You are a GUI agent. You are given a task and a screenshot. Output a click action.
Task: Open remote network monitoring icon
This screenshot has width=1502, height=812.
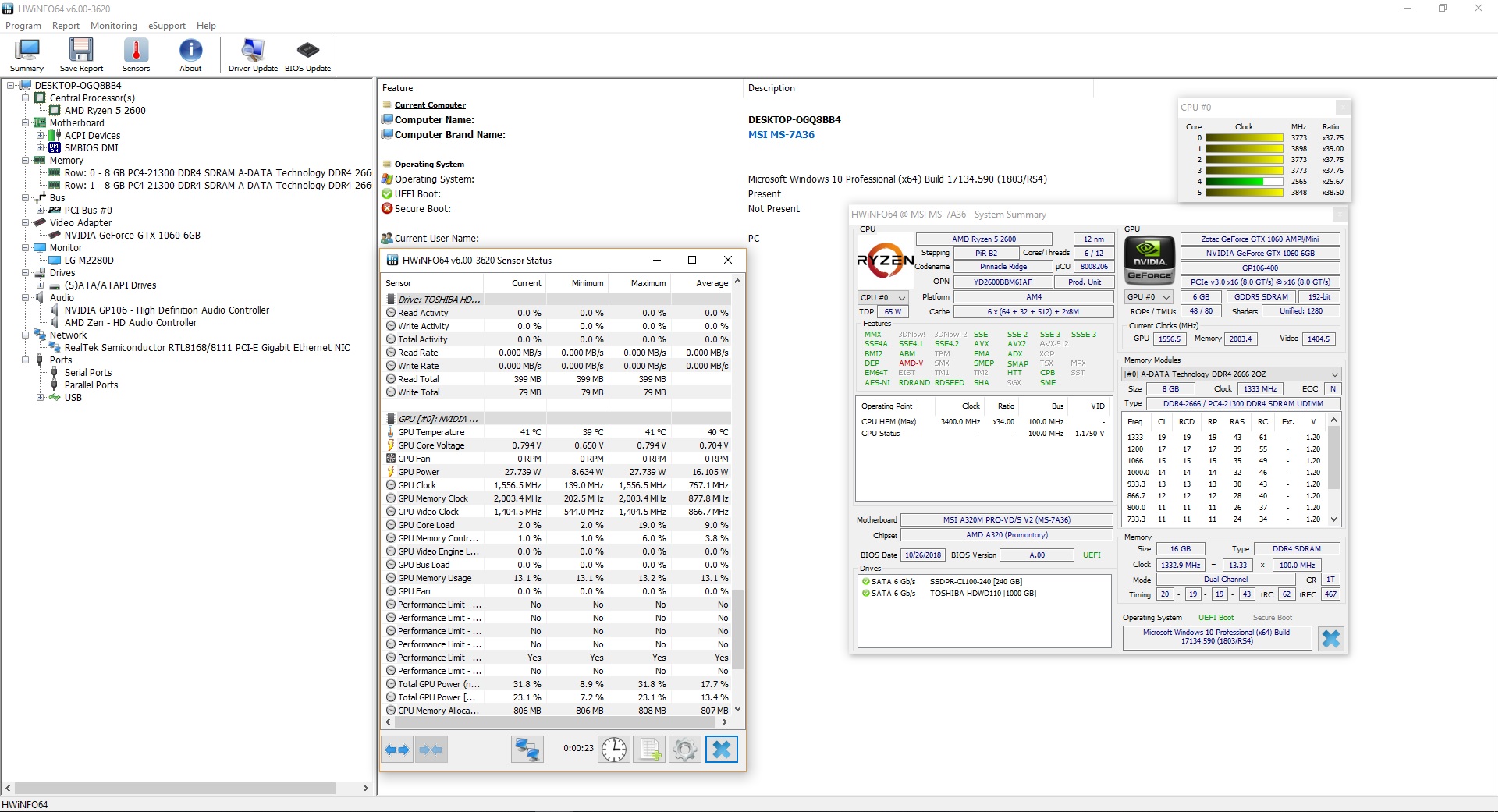pos(527,750)
